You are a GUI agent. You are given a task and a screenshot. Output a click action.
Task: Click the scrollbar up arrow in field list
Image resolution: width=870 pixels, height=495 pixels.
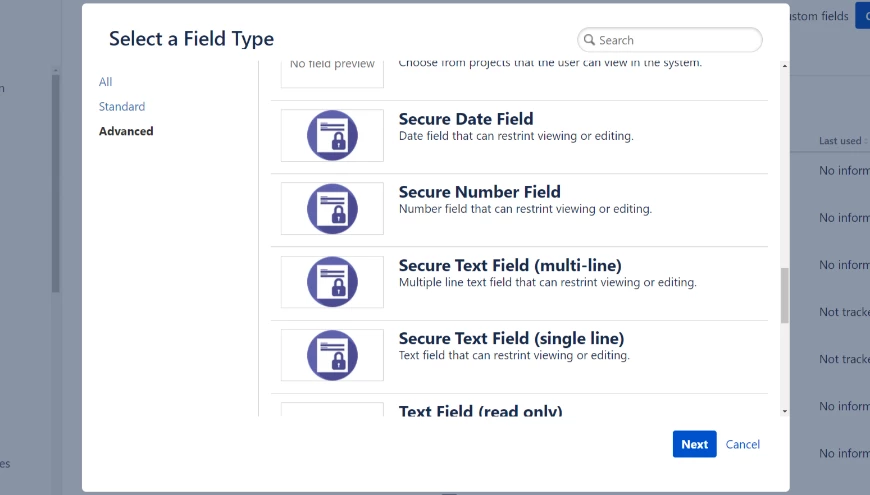[785, 66]
